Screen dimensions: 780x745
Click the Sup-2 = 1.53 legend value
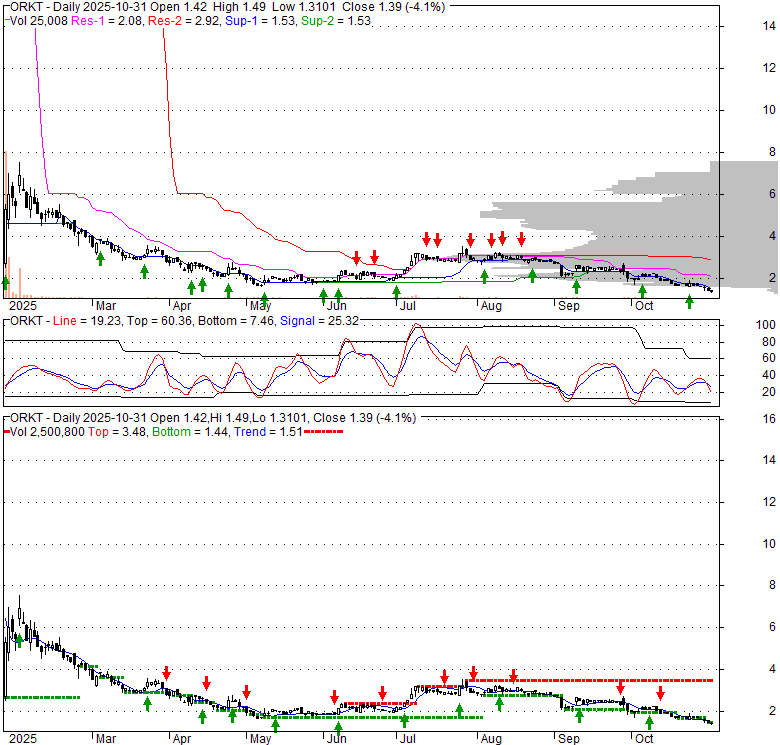coord(336,21)
